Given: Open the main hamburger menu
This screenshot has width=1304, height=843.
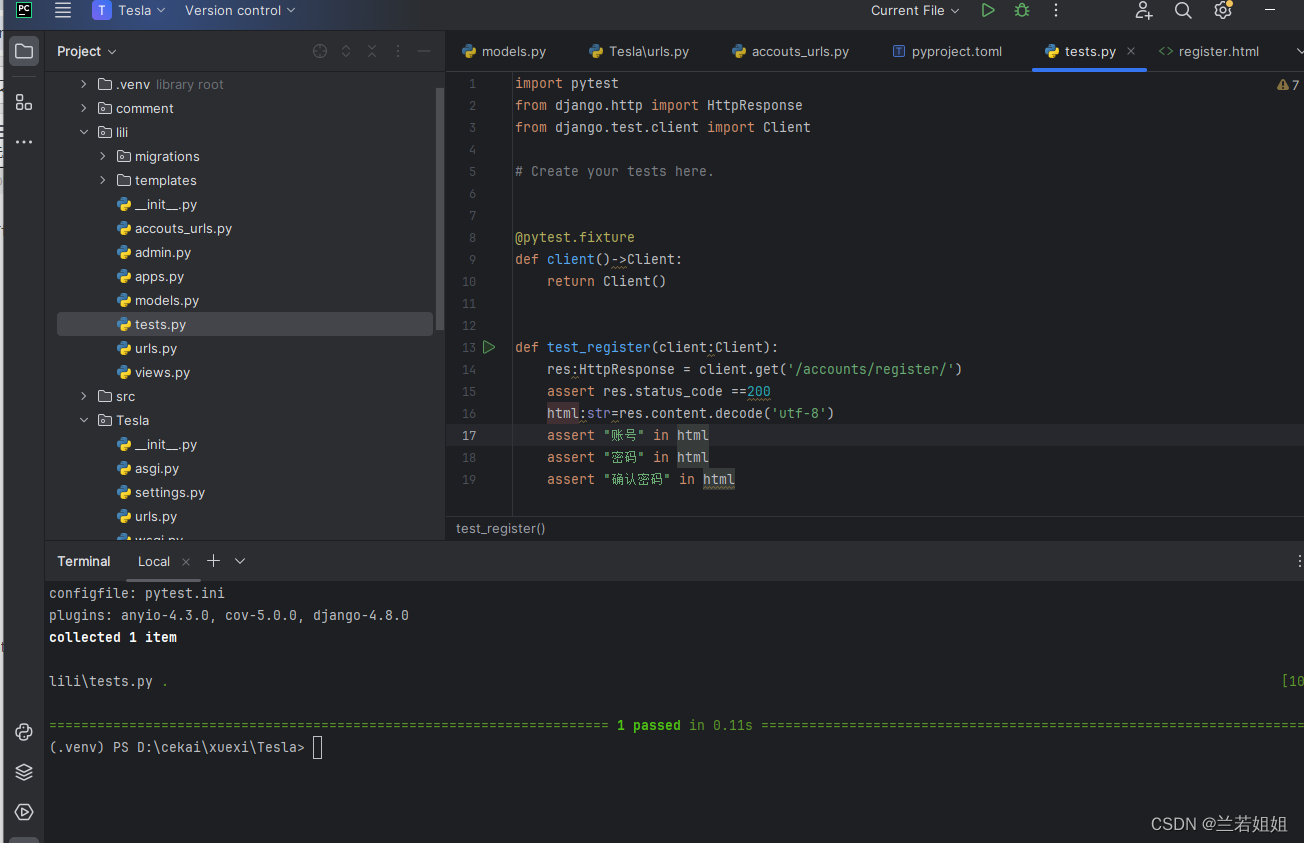Looking at the screenshot, I should (63, 10).
